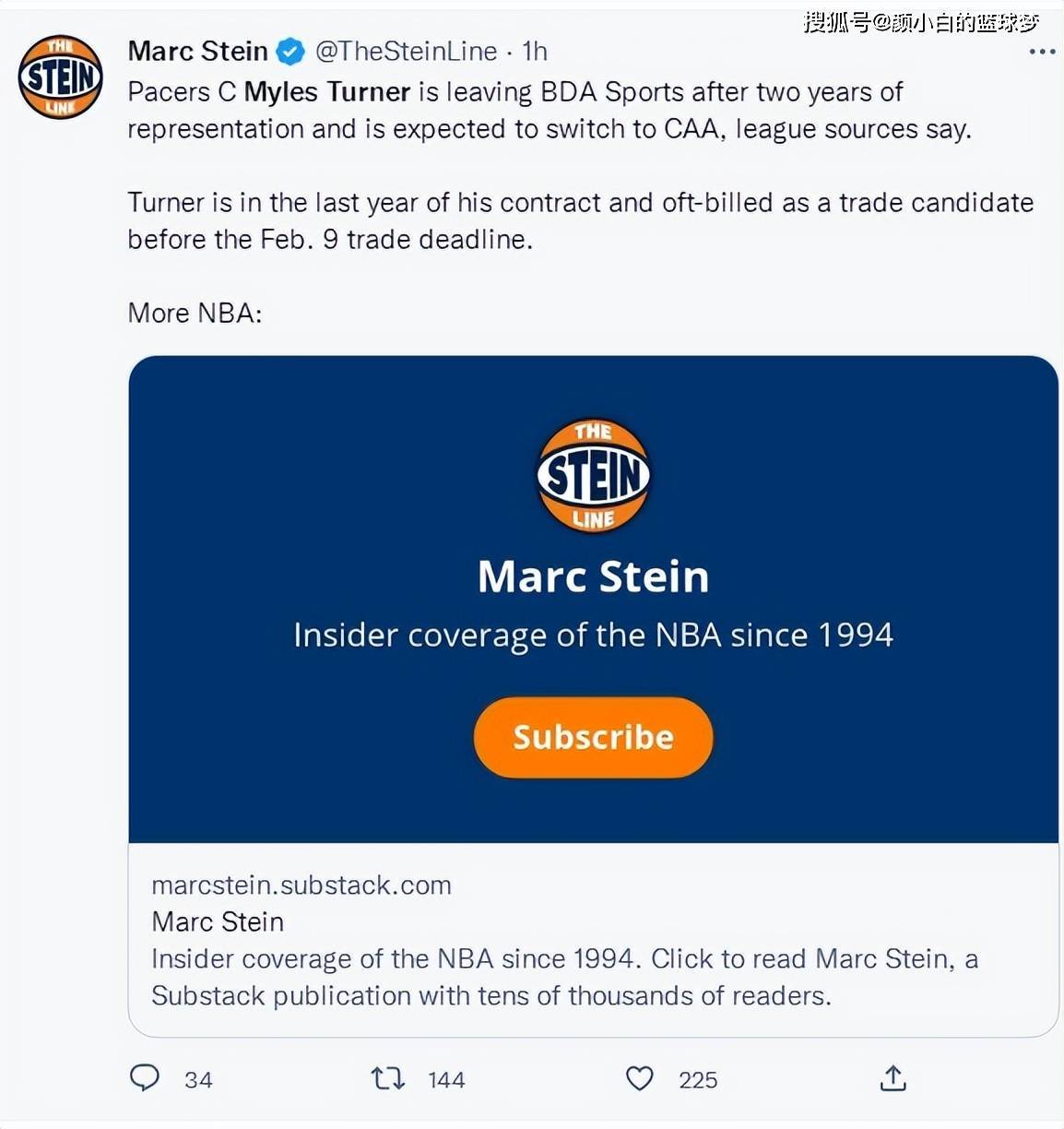This screenshot has height=1129, width=1064.
Task: Click the reply speech bubble icon
Action: pyautogui.click(x=145, y=1077)
